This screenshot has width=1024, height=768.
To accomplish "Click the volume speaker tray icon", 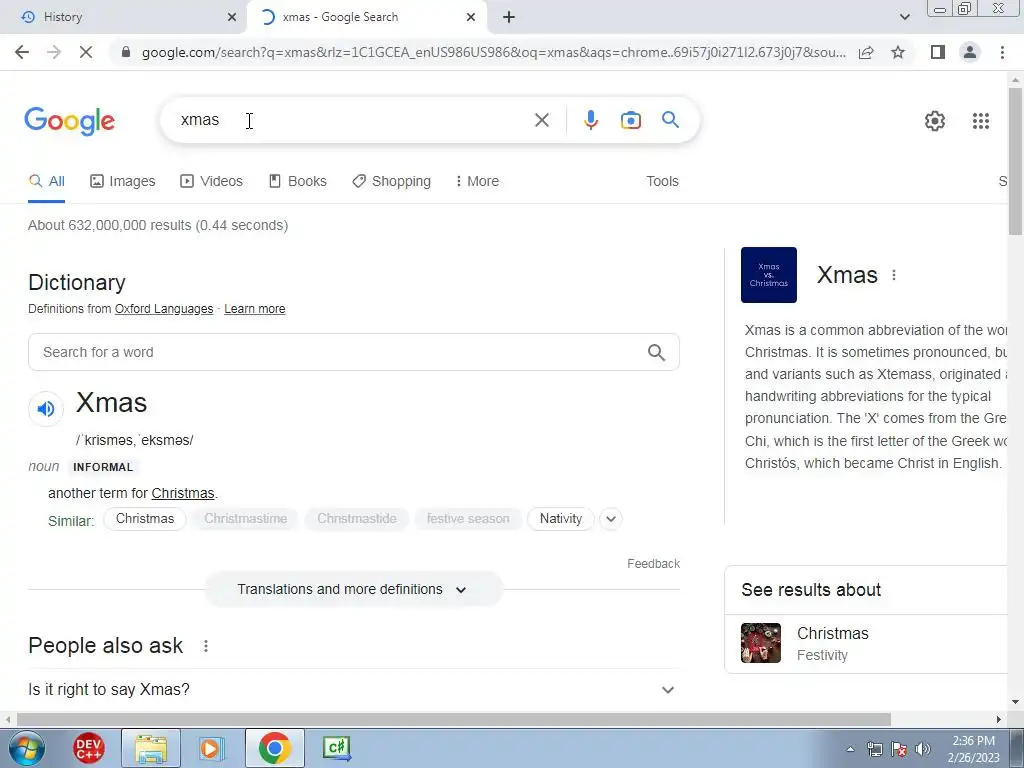I will 923,749.
